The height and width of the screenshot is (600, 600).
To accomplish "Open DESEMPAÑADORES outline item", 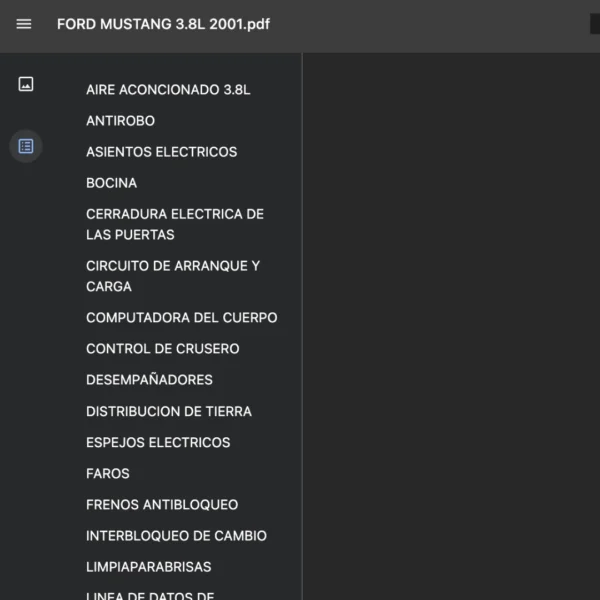I will click(149, 380).
